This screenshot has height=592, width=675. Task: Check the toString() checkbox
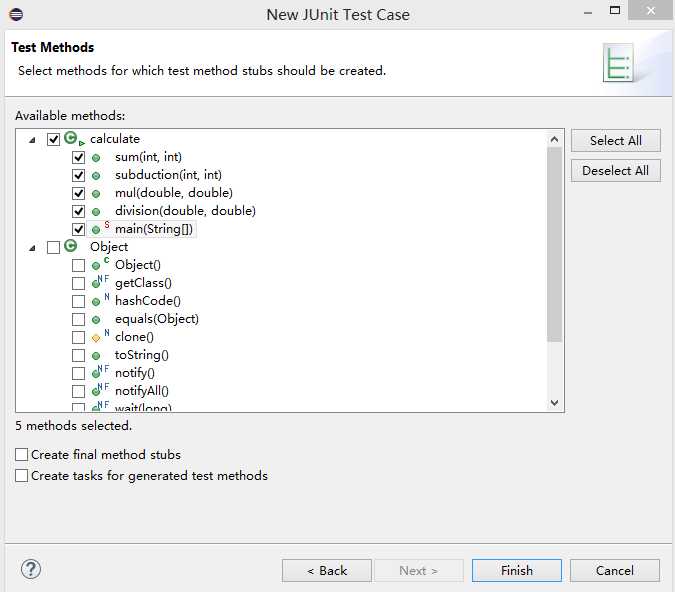tap(78, 355)
